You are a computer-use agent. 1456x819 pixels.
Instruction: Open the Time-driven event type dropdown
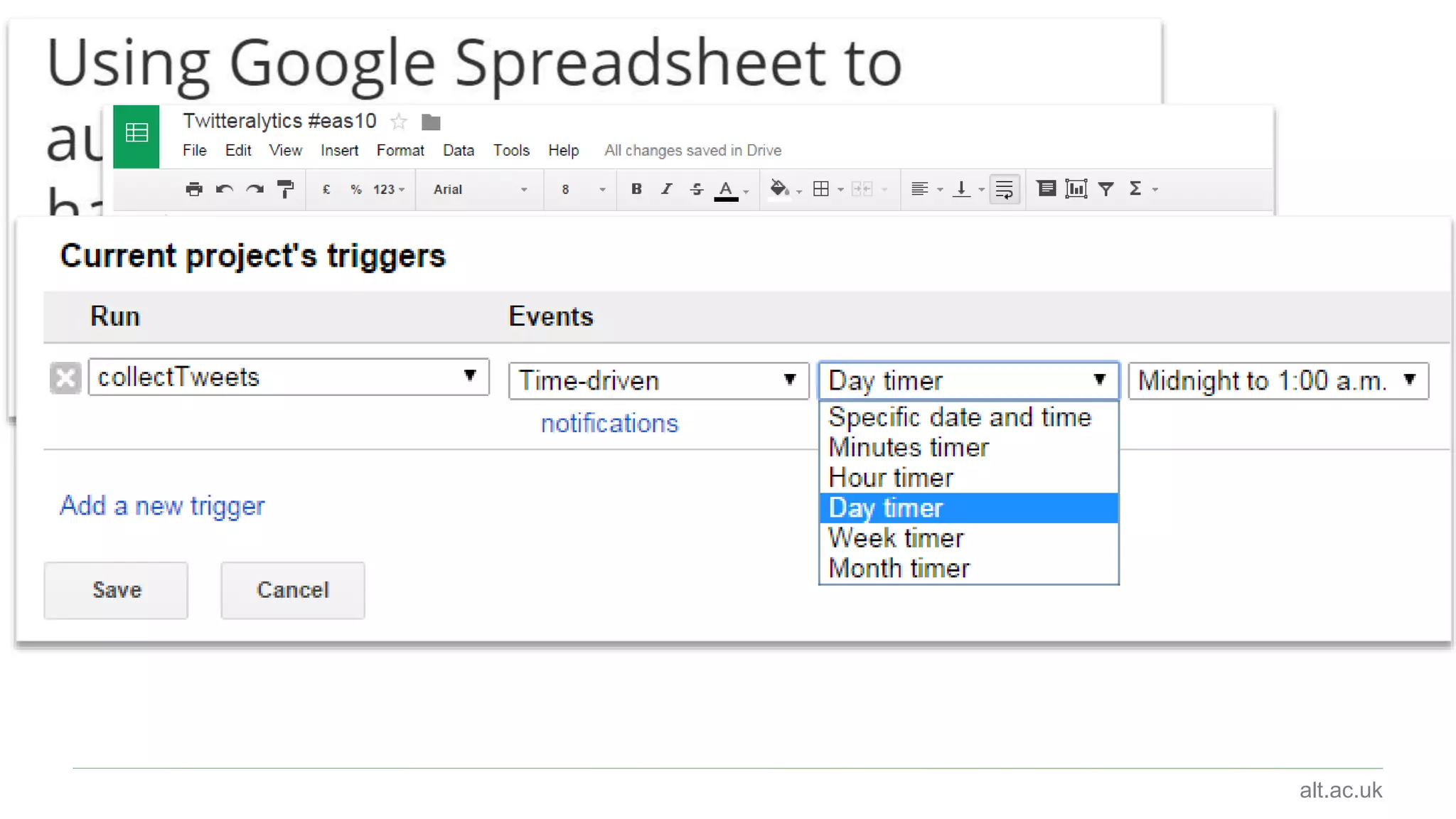tap(658, 380)
